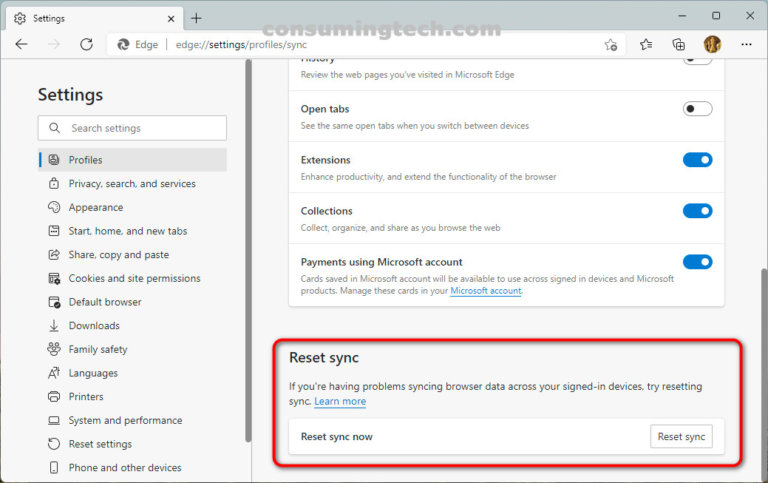This screenshot has height=483, width=768.
Task: Reload the page with refresh icon
Action: 86,45
